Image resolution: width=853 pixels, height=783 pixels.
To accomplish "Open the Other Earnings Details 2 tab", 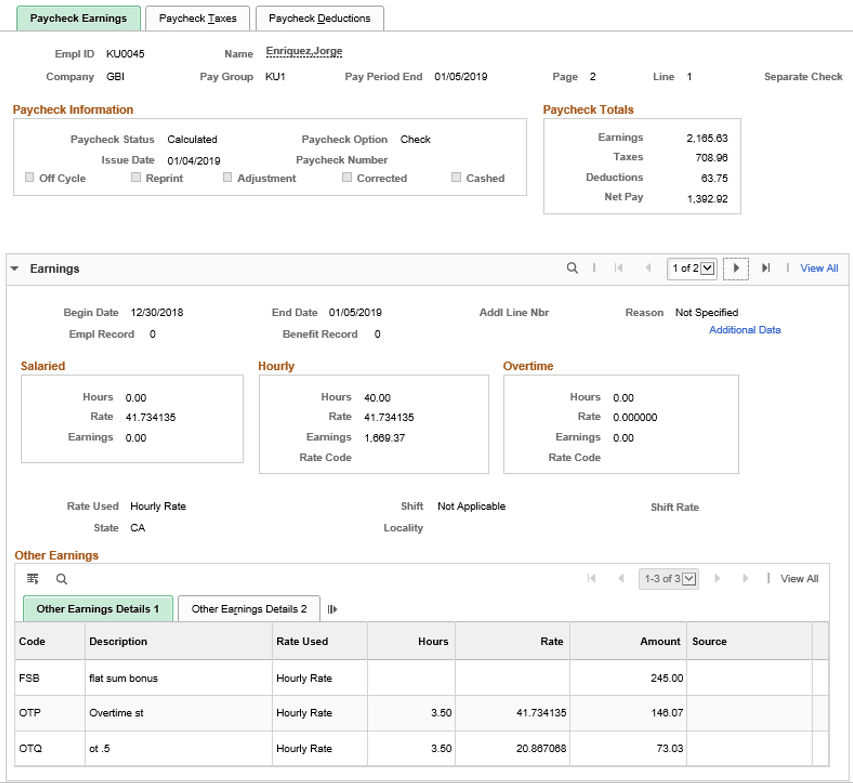I will tap(248, 608).
